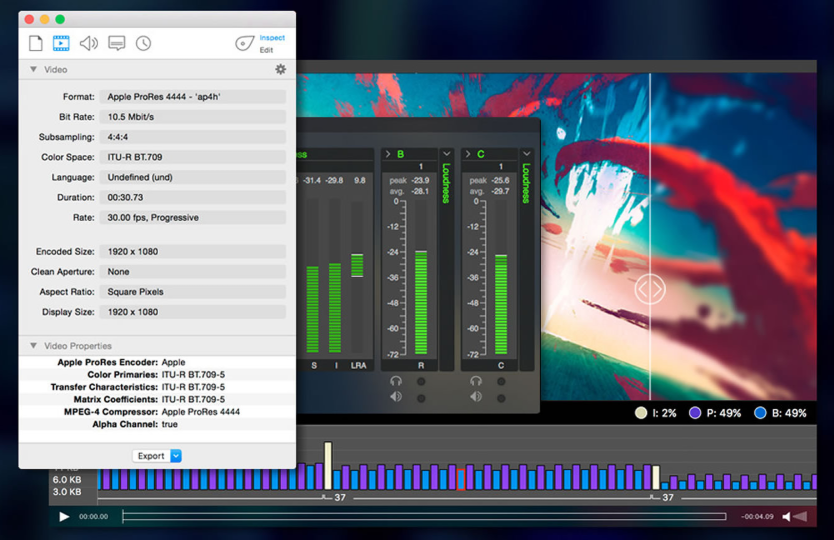Toggle the solo dot beside channel R headphones

point(421,381)
